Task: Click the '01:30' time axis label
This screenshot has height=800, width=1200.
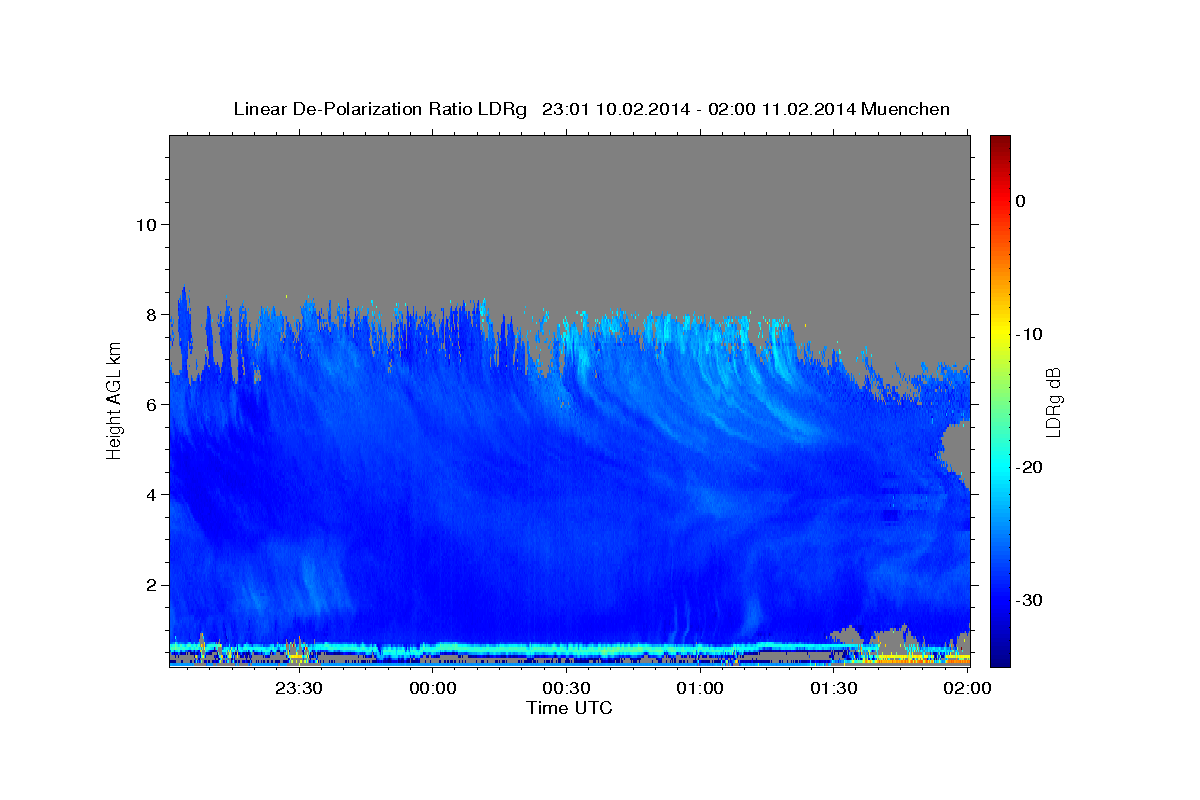Action: click(833, 688)
